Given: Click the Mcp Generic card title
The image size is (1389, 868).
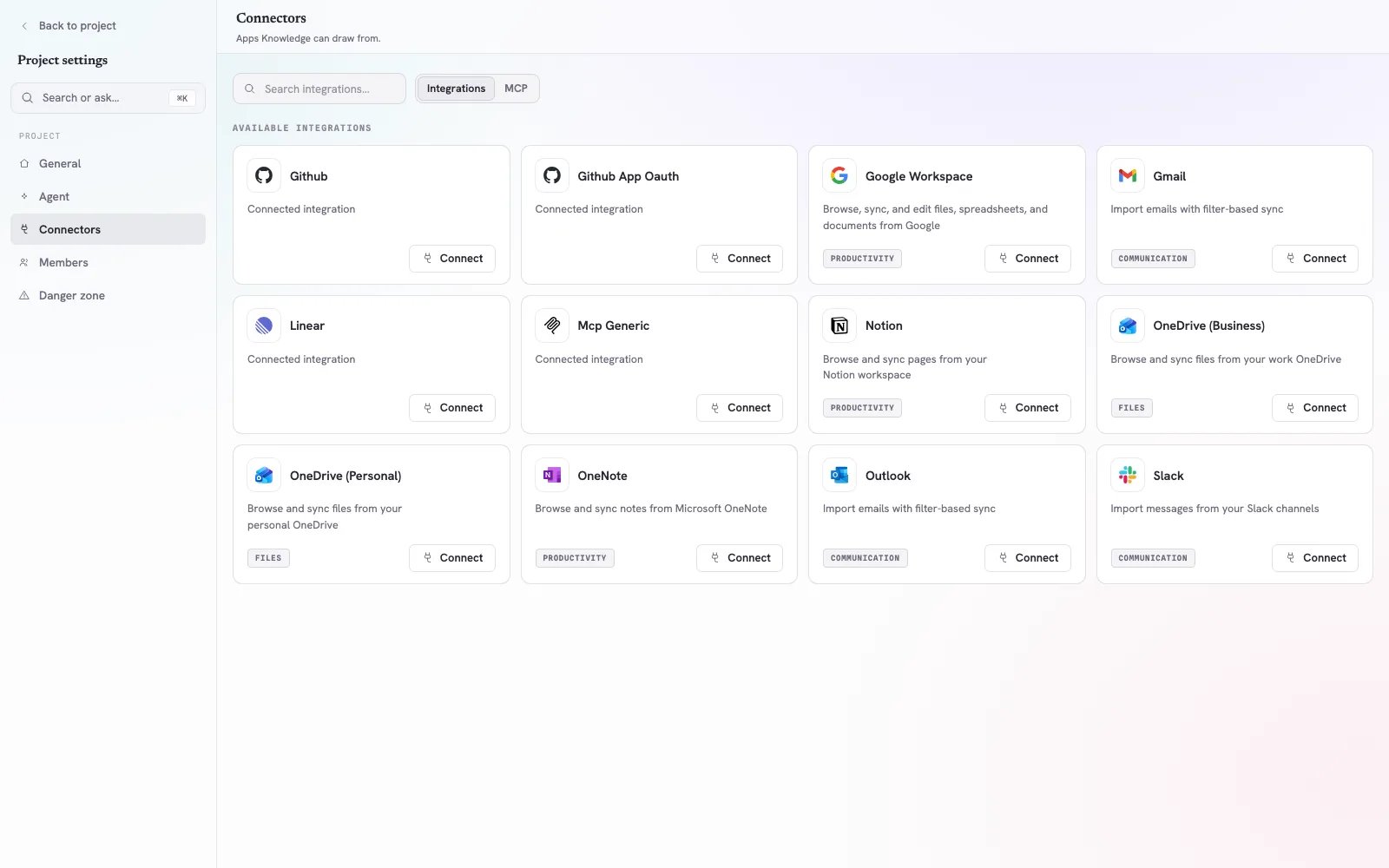Looking at the screenshot, I should point(614,325).
